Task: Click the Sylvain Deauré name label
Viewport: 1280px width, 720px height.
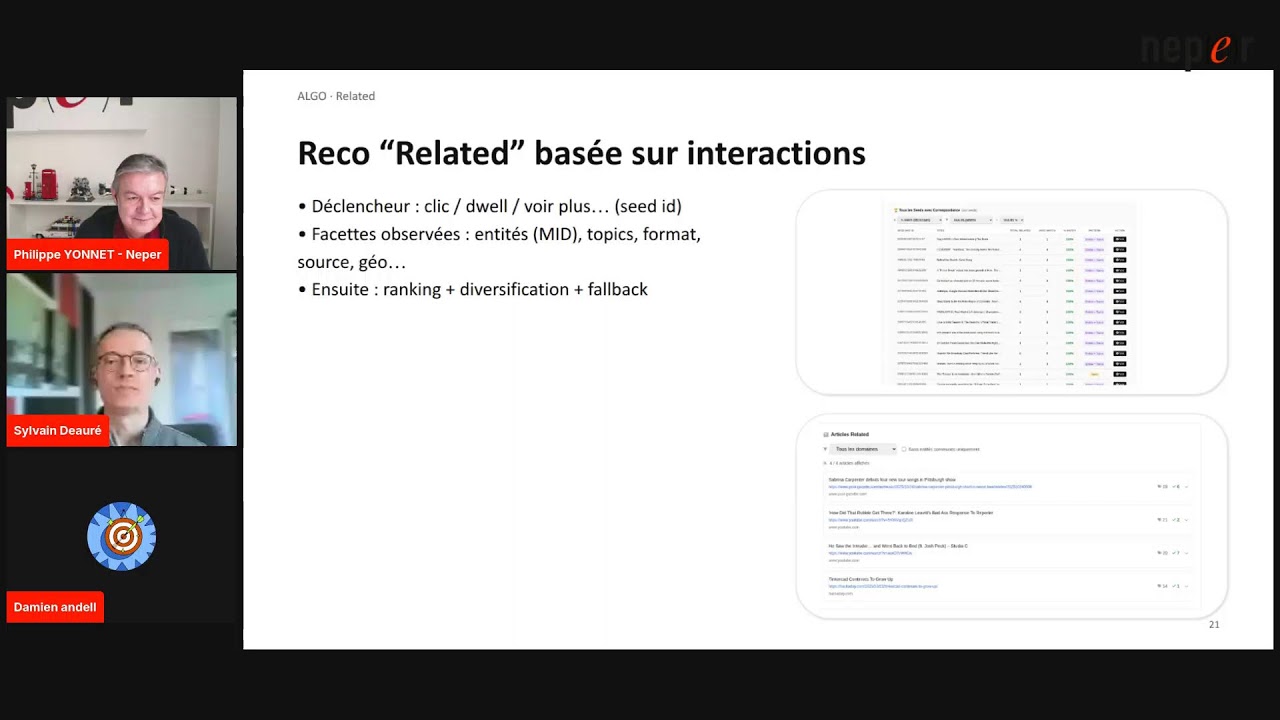Action: (58, 430)
